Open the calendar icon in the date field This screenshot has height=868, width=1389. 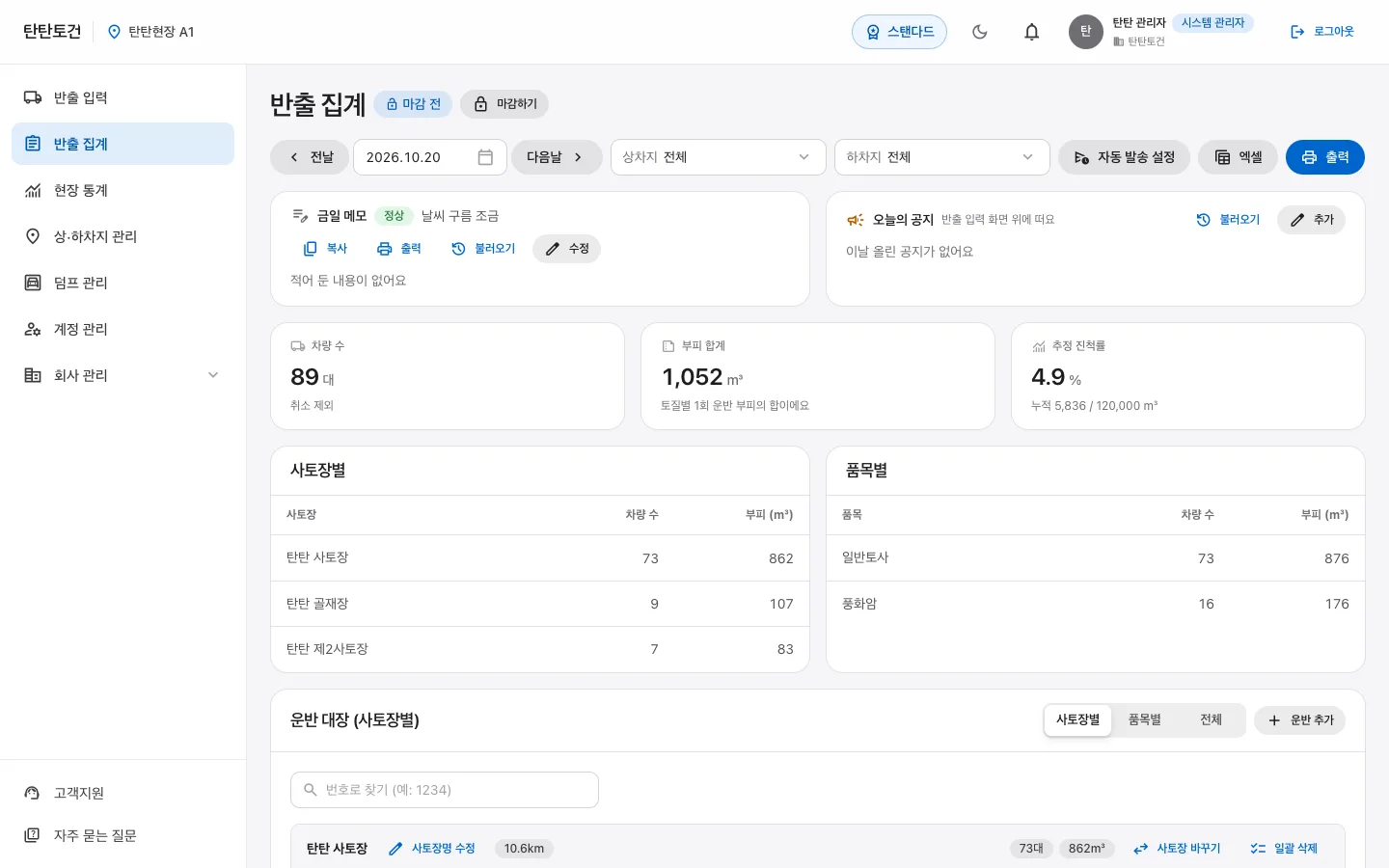(485, 157)
